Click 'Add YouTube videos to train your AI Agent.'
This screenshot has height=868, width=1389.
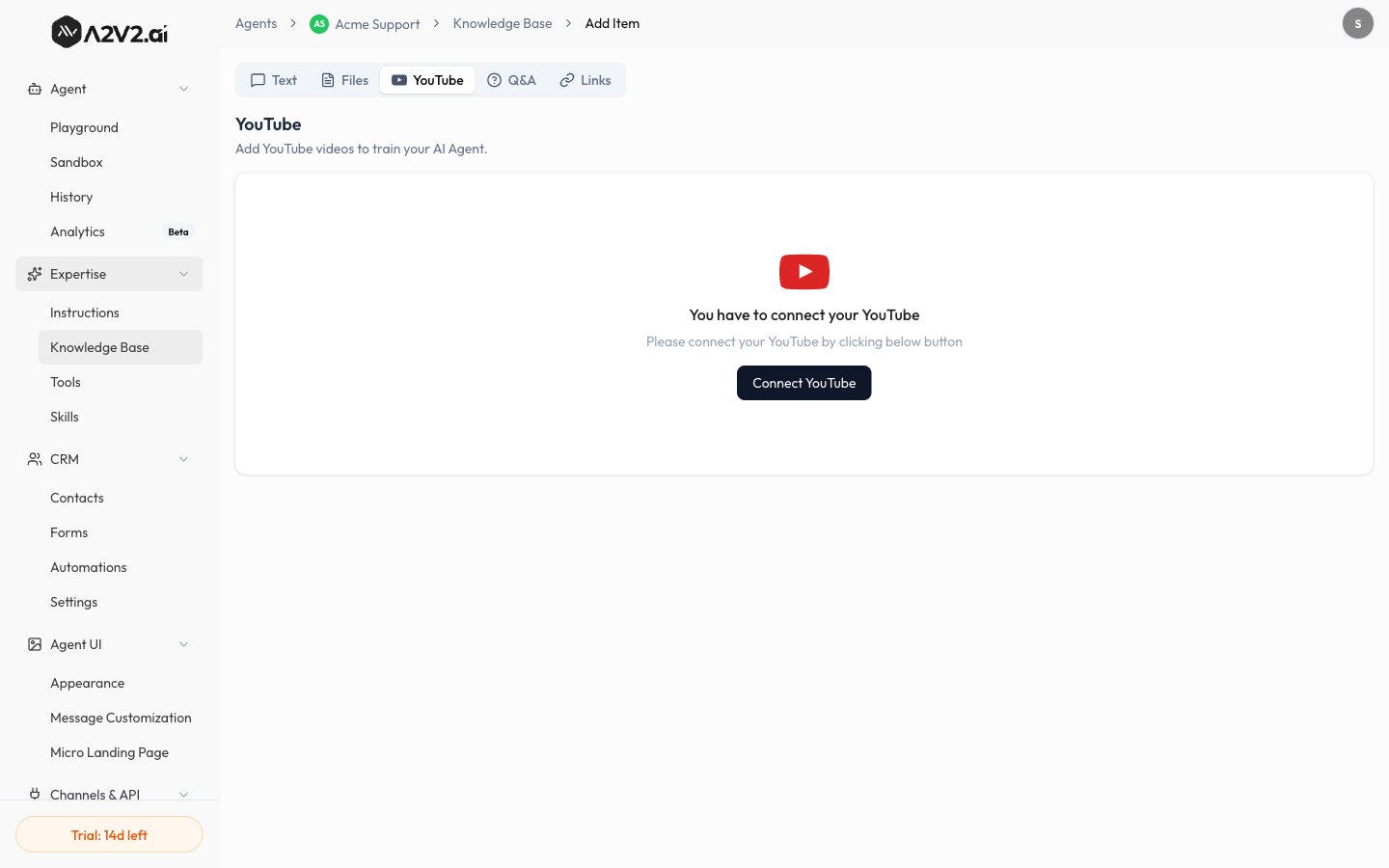tap(361, 149)
